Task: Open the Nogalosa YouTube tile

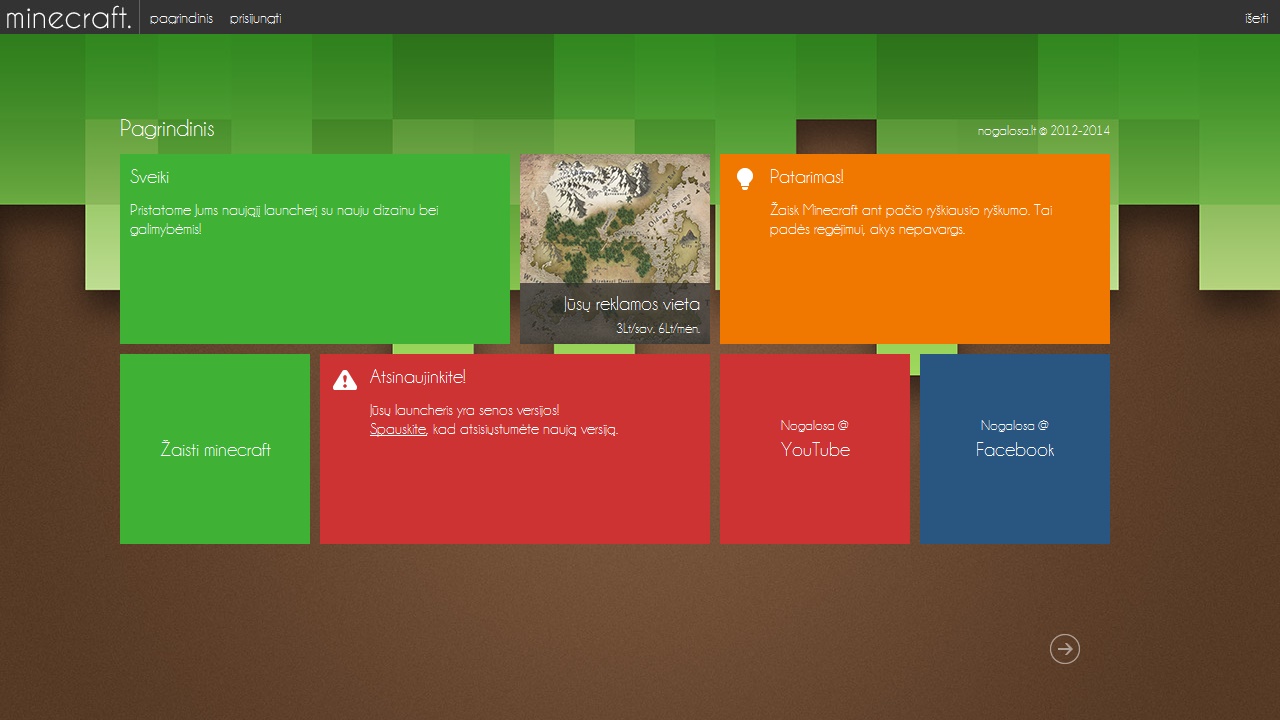Action: (x=815, y=449)
